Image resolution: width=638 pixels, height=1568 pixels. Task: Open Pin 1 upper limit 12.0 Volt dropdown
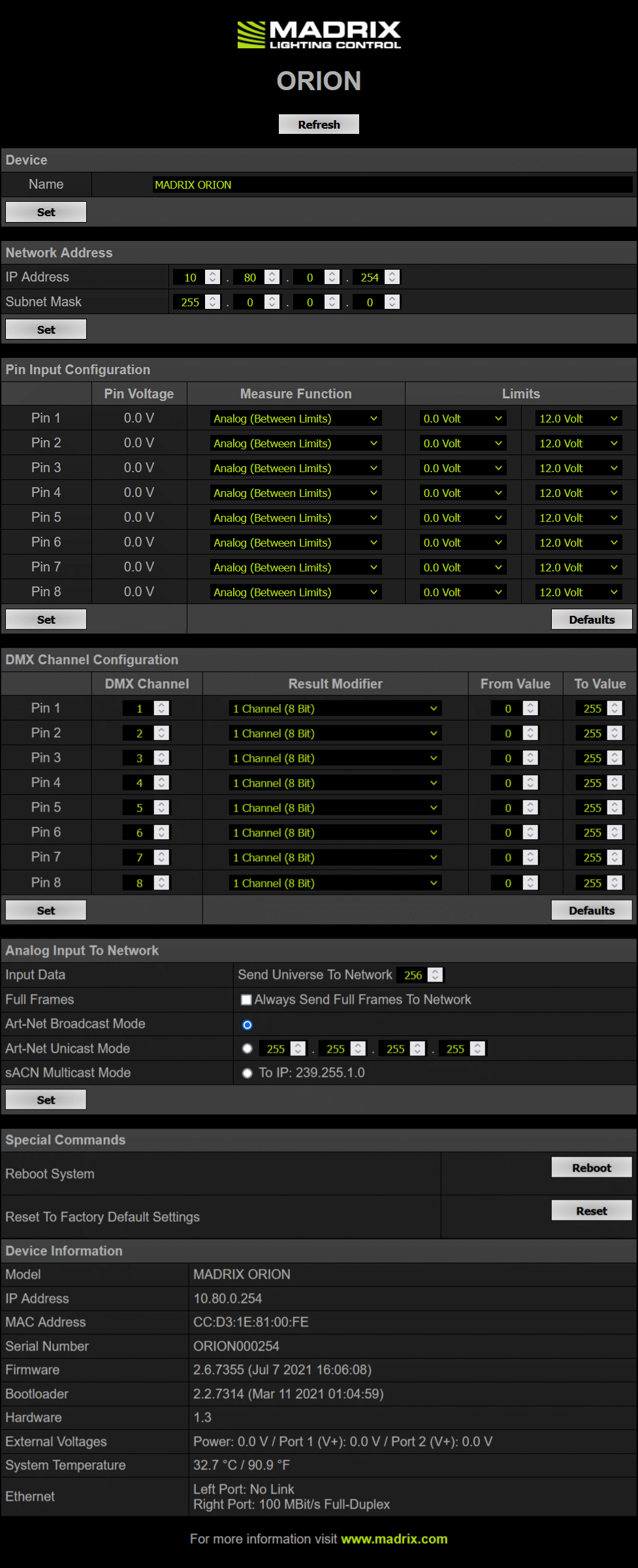[x=579, y=419]
